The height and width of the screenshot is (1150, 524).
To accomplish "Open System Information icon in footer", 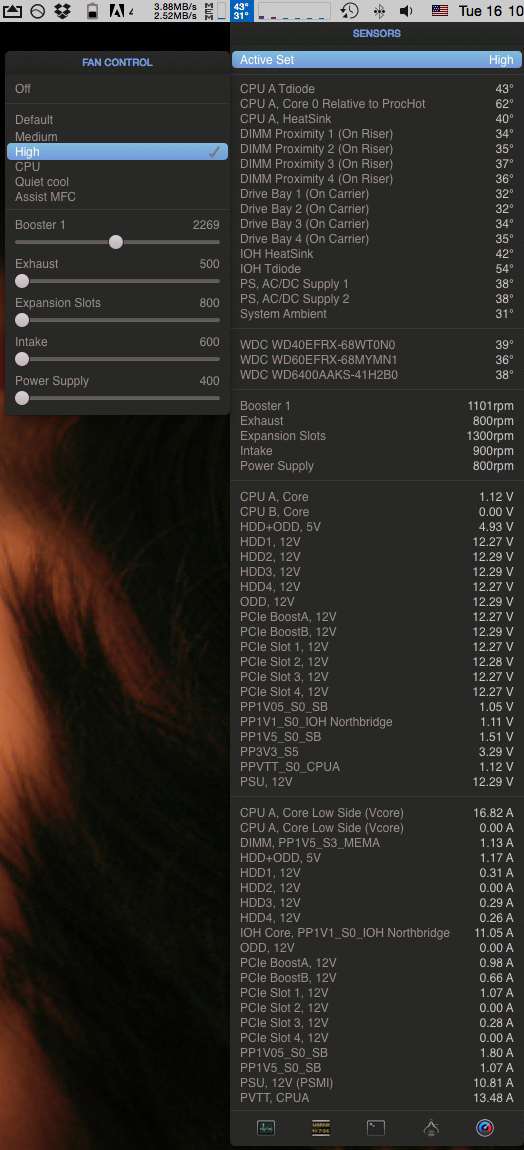I will pos(432,1127).
